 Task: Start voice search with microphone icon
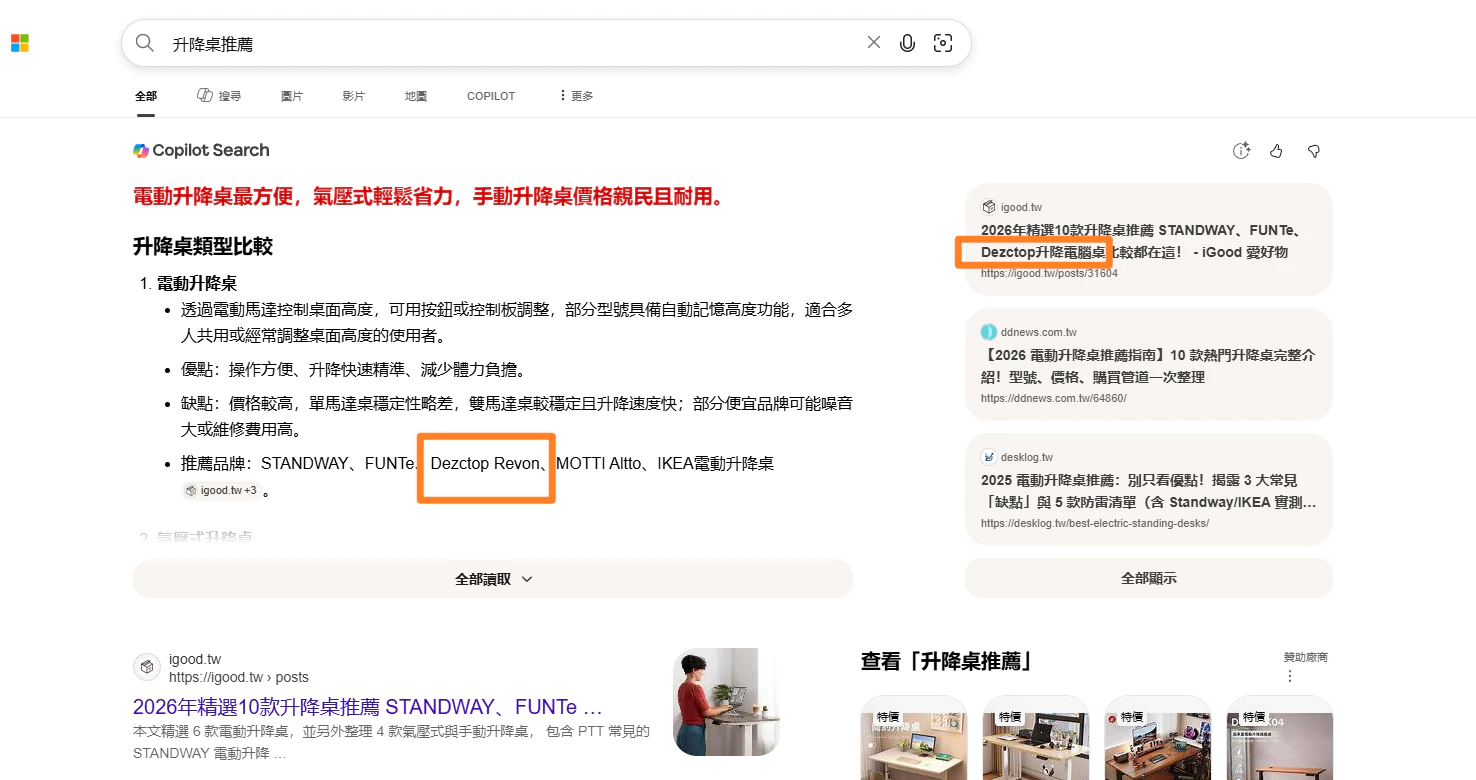908,43
